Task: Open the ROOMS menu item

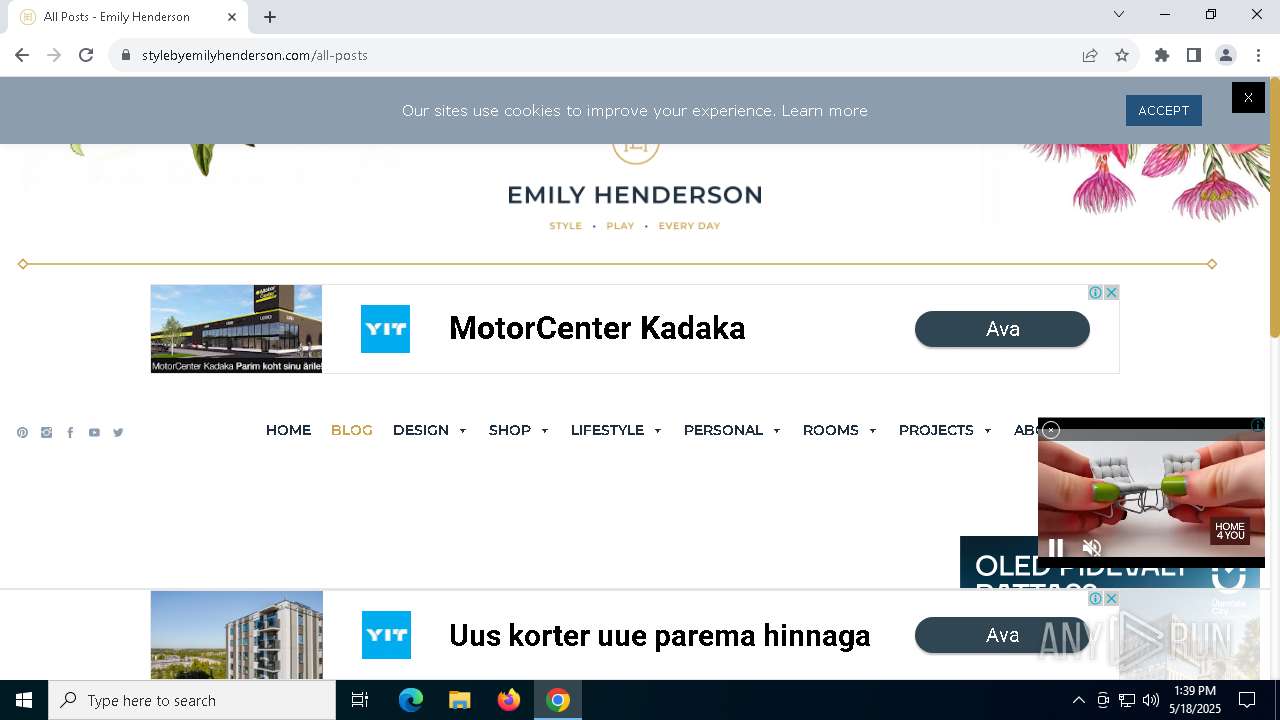Action: tap(830, 430)
